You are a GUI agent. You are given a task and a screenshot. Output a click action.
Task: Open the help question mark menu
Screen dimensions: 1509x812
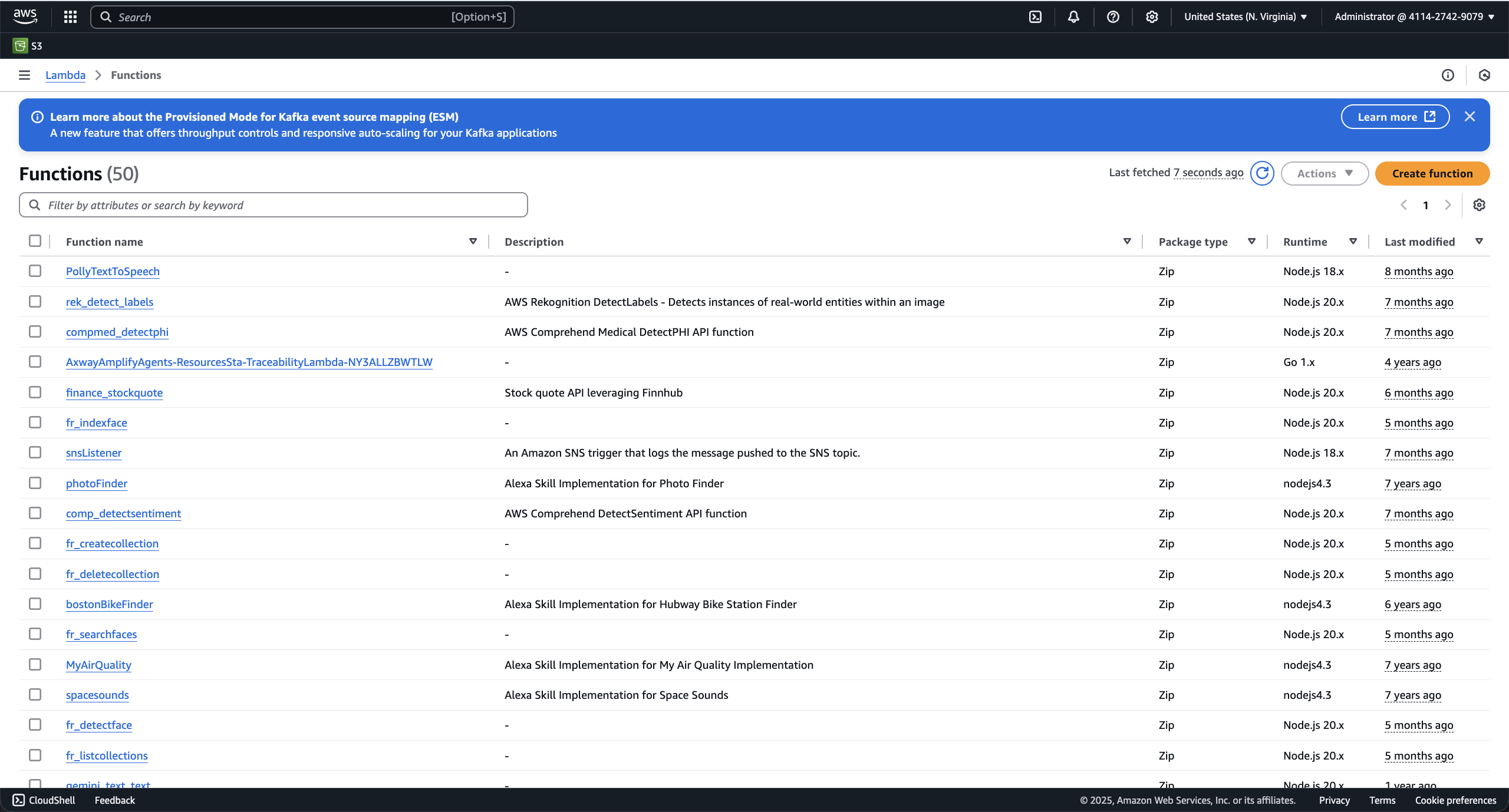click(1113, 16)
